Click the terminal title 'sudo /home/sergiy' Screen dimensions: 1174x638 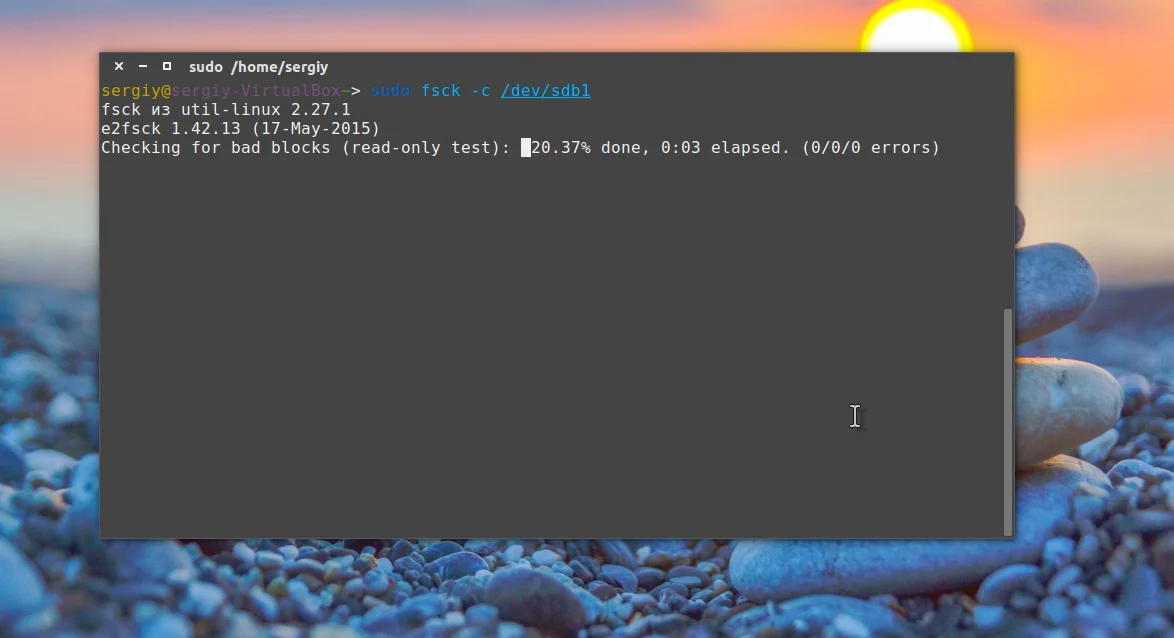[x=258, y=67]
